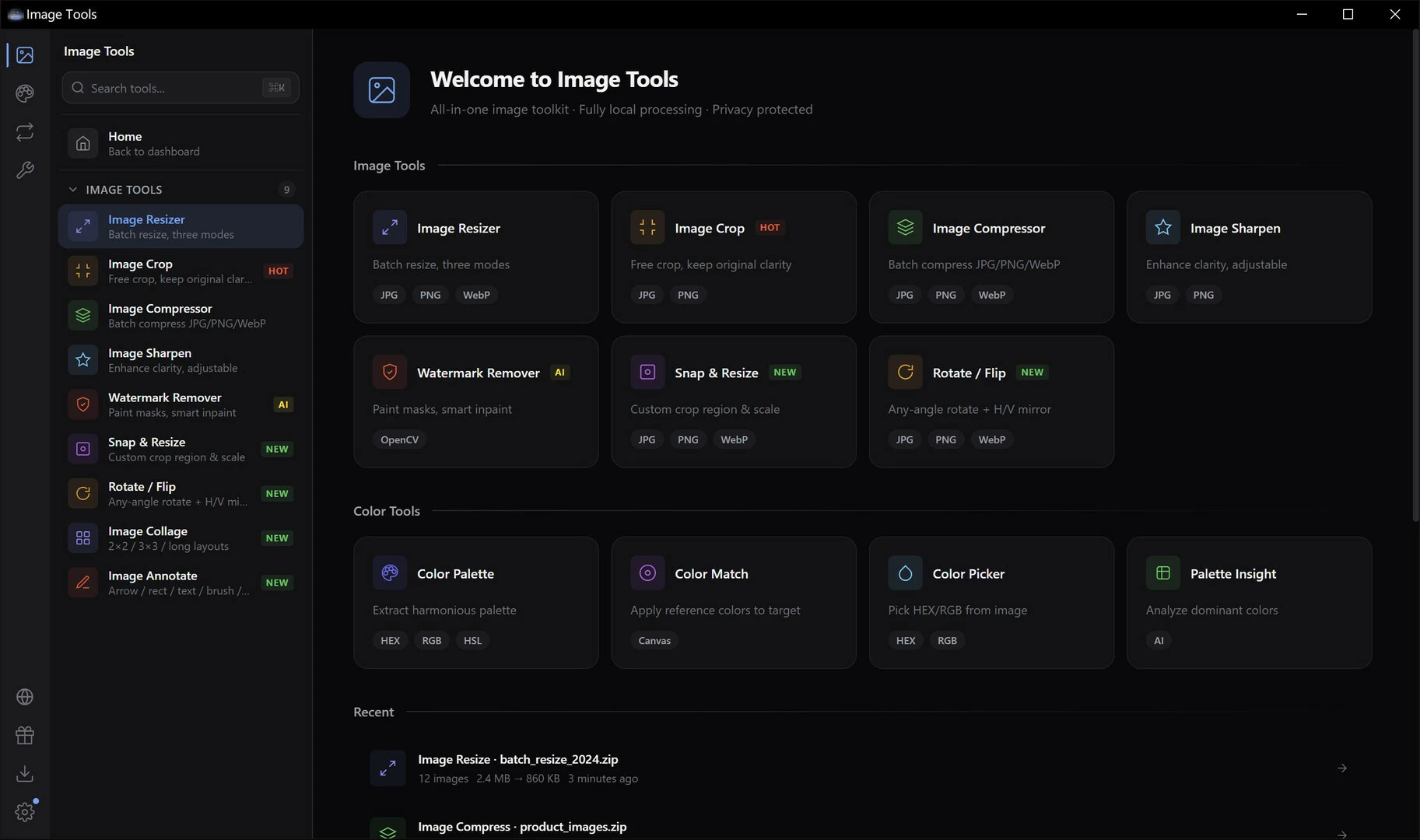Click the ⌘K shortcut badge in search
The height and width of the screenshot is (840, 1420).
276,88
